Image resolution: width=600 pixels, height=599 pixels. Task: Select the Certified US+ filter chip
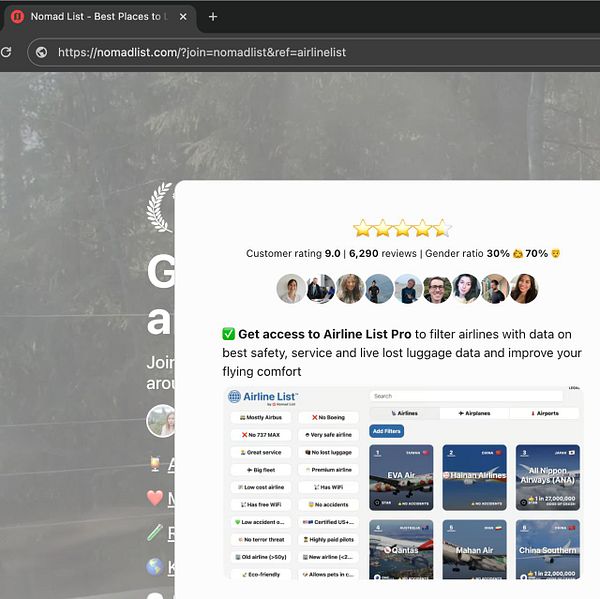tap(328, 522)
